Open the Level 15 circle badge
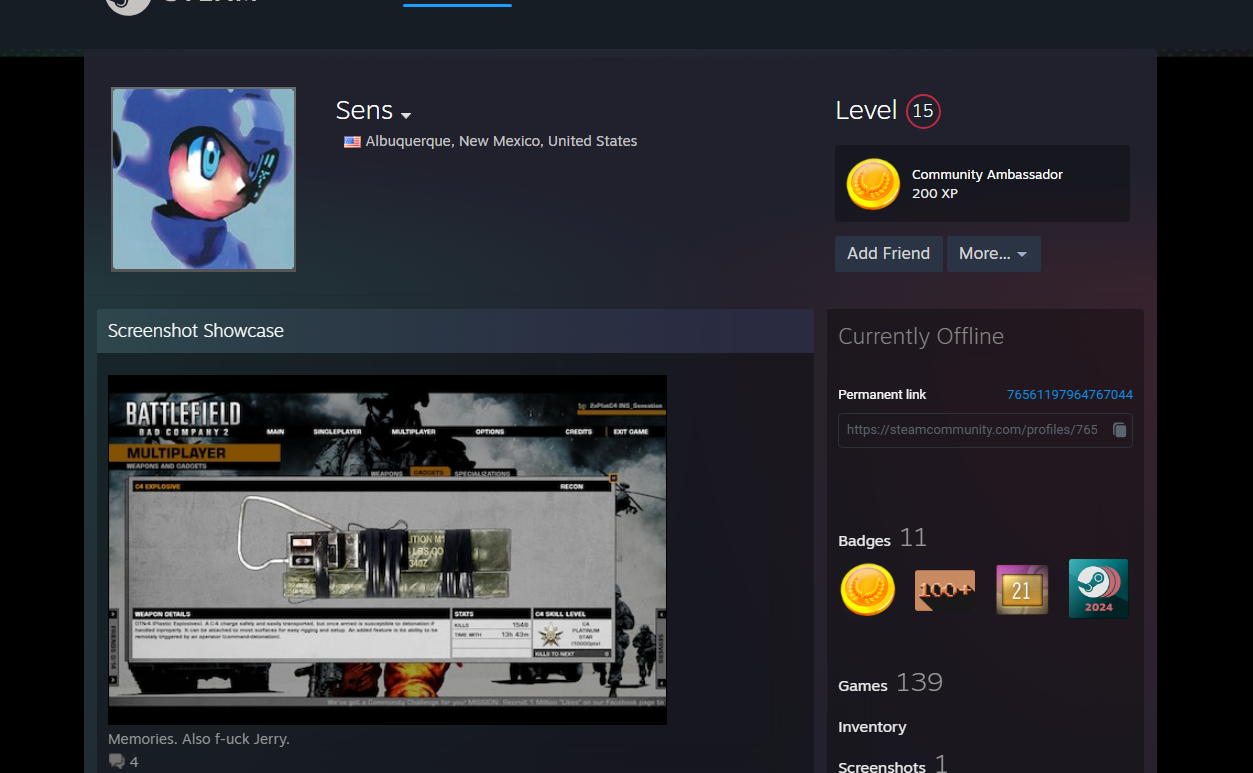 [923, 111]
